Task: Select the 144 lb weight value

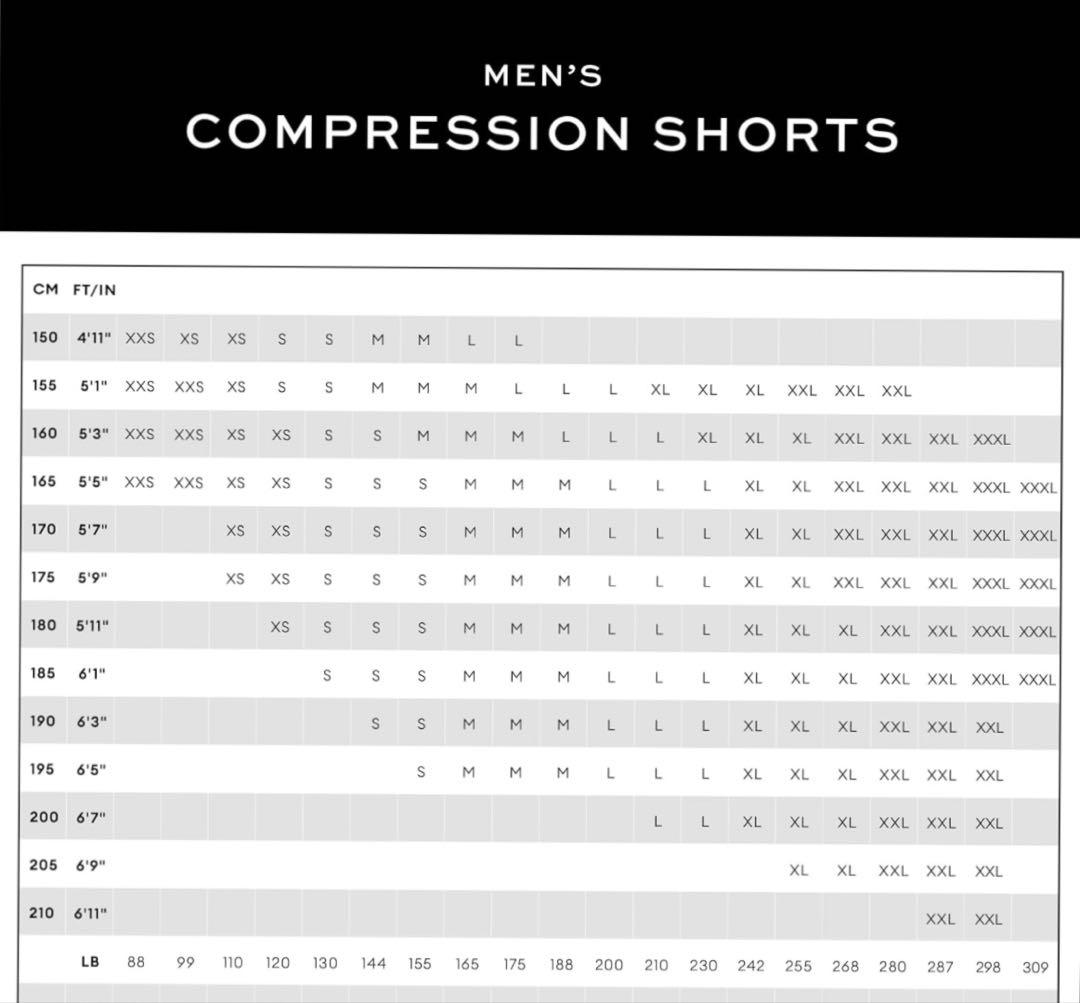Action: click(373, 963)
